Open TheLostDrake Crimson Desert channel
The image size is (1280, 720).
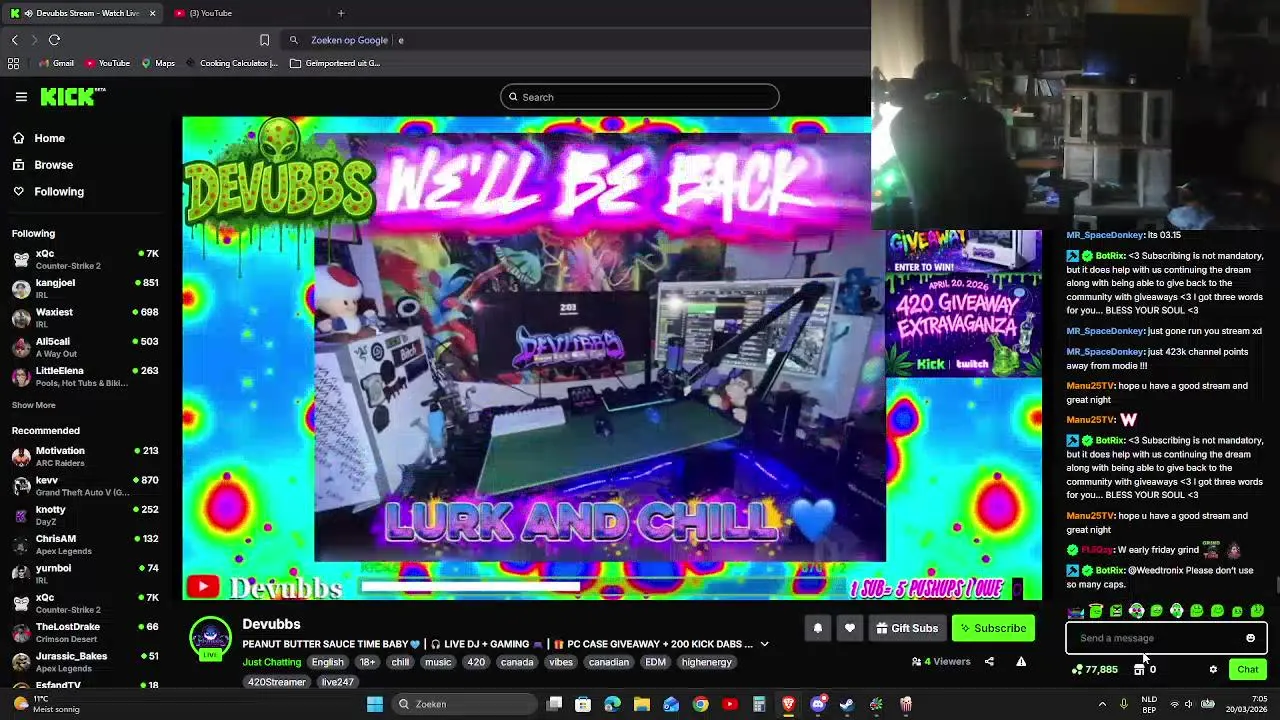(85, 633)
